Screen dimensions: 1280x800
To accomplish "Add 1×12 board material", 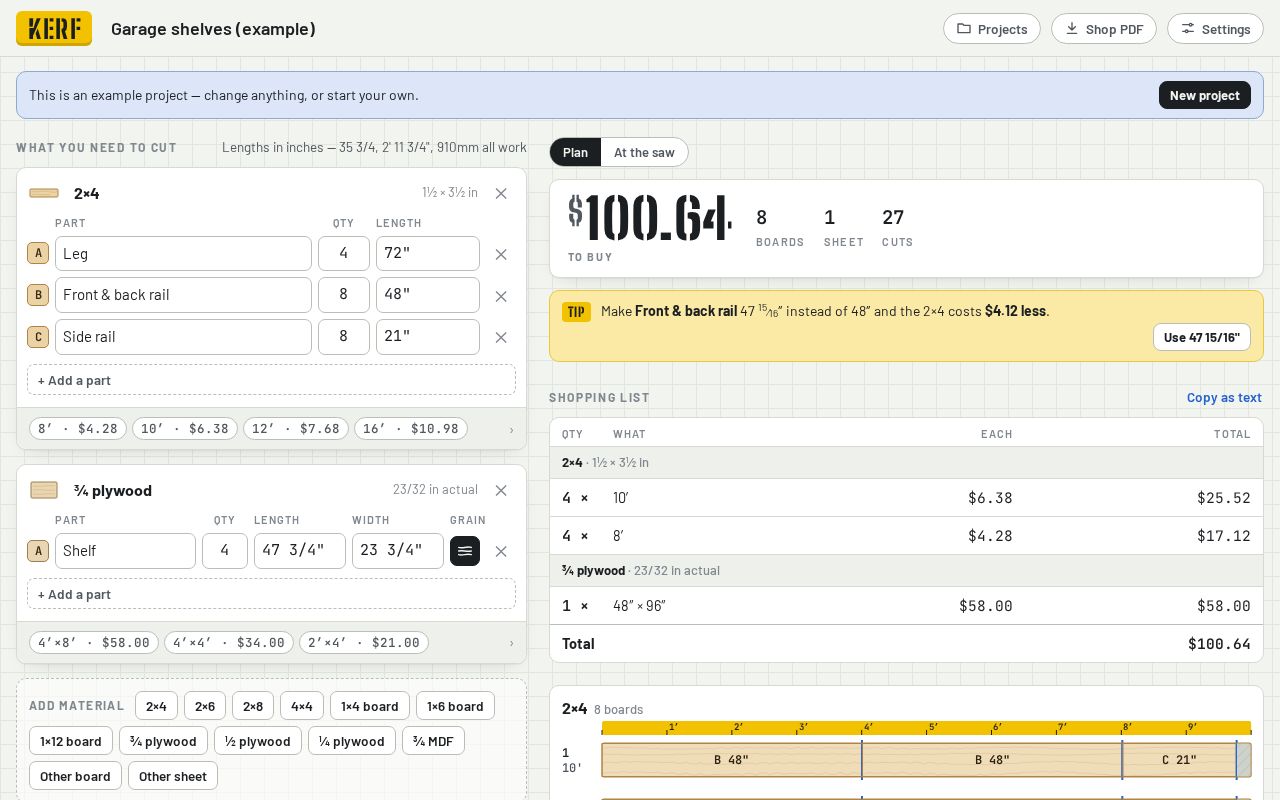I will [71, 741].
